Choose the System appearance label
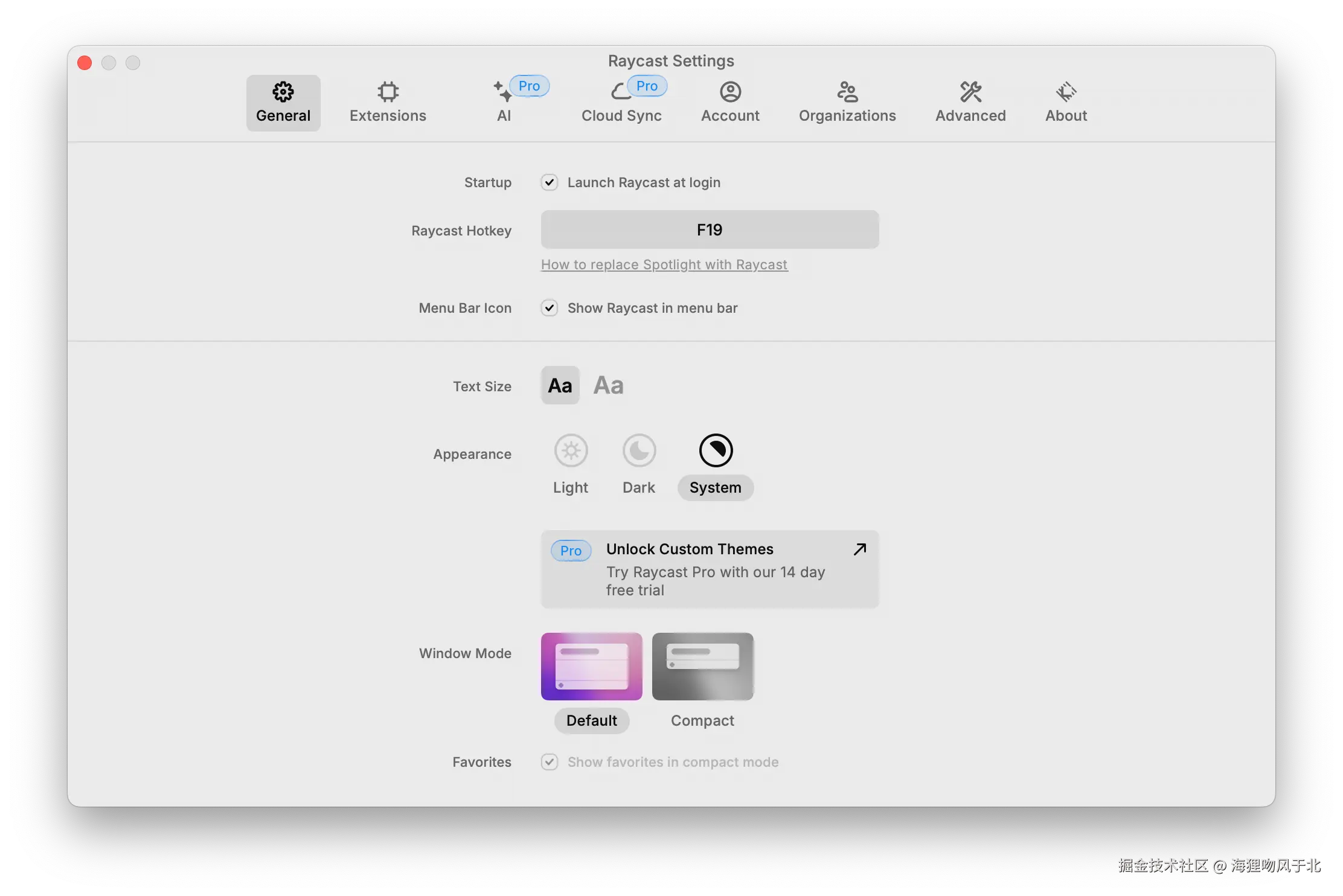1343x896 pixels. (x=715, y=488)
